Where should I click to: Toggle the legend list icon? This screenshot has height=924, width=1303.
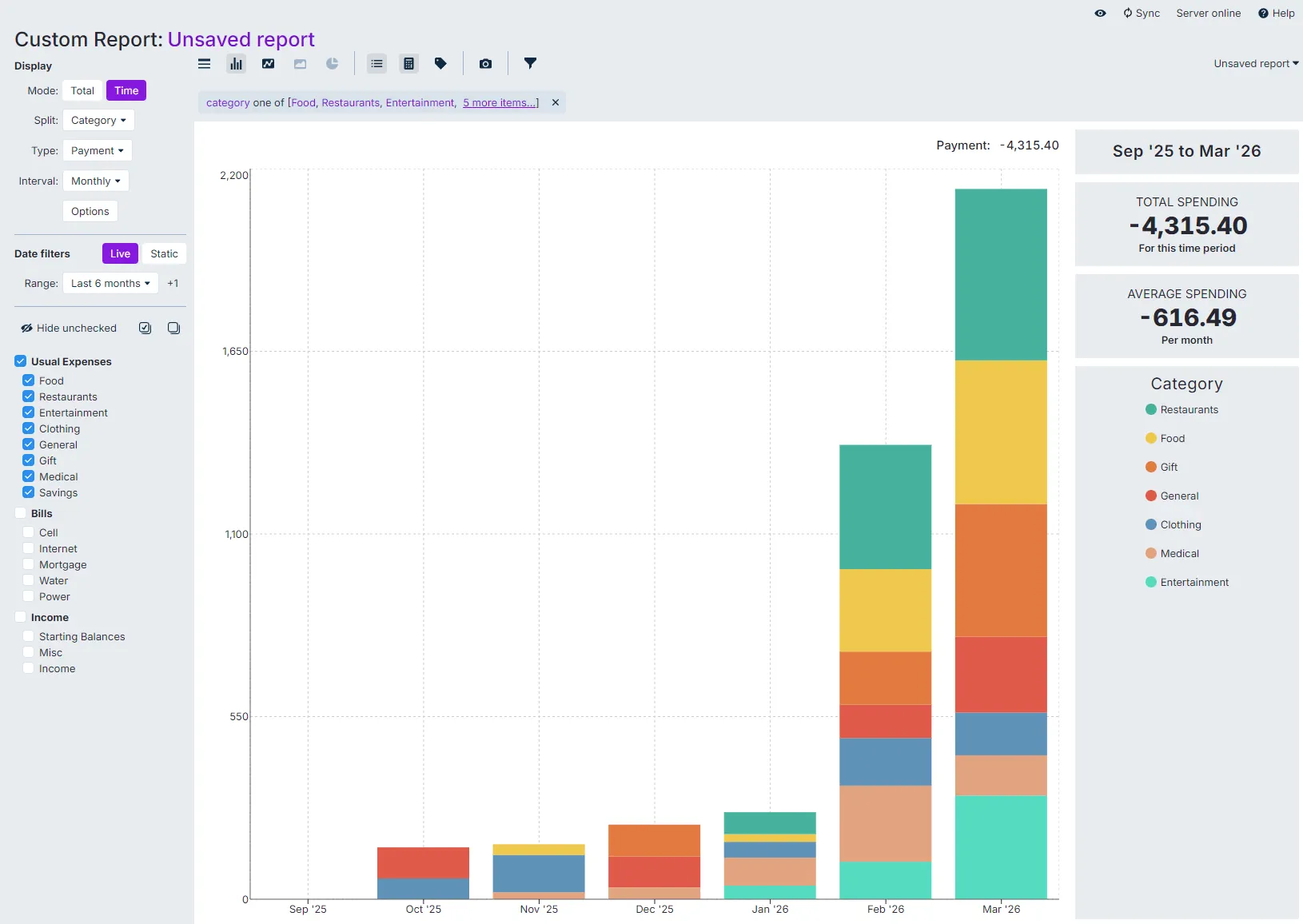click(x=377, y=64)
